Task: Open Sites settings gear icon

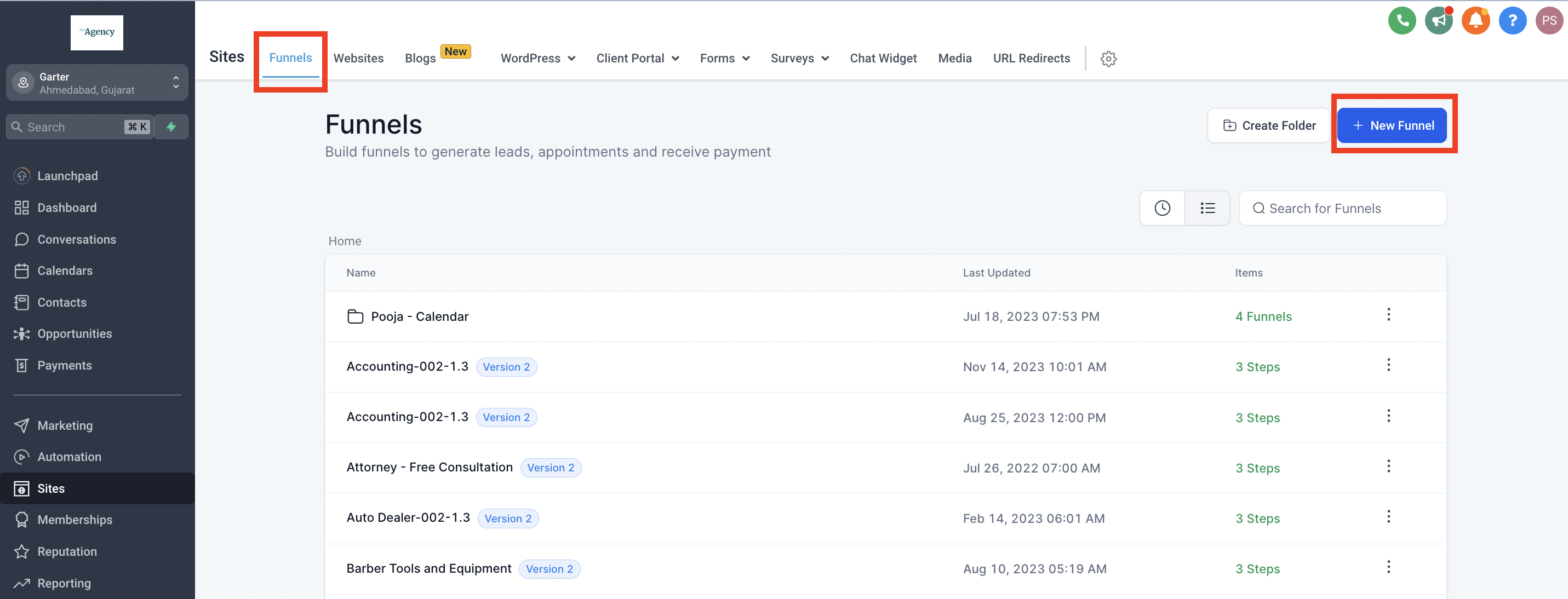Action: point(1108,59)
